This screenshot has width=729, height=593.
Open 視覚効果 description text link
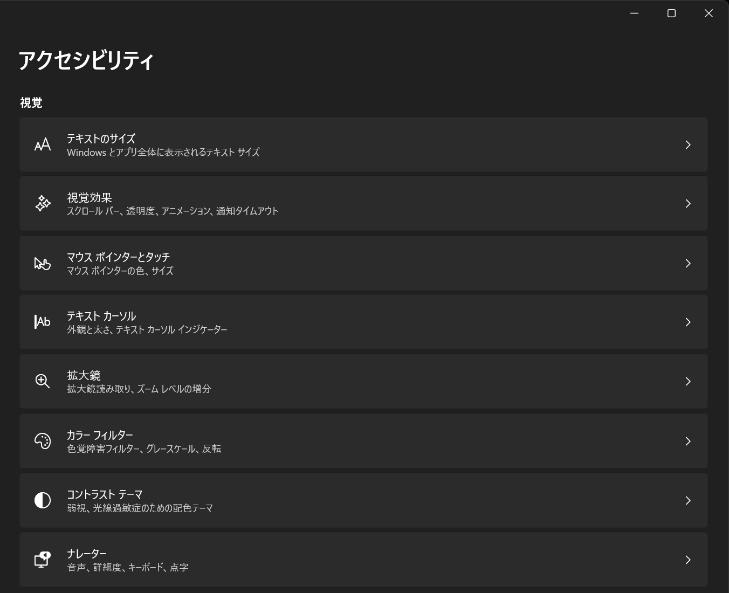pos(172,211)
